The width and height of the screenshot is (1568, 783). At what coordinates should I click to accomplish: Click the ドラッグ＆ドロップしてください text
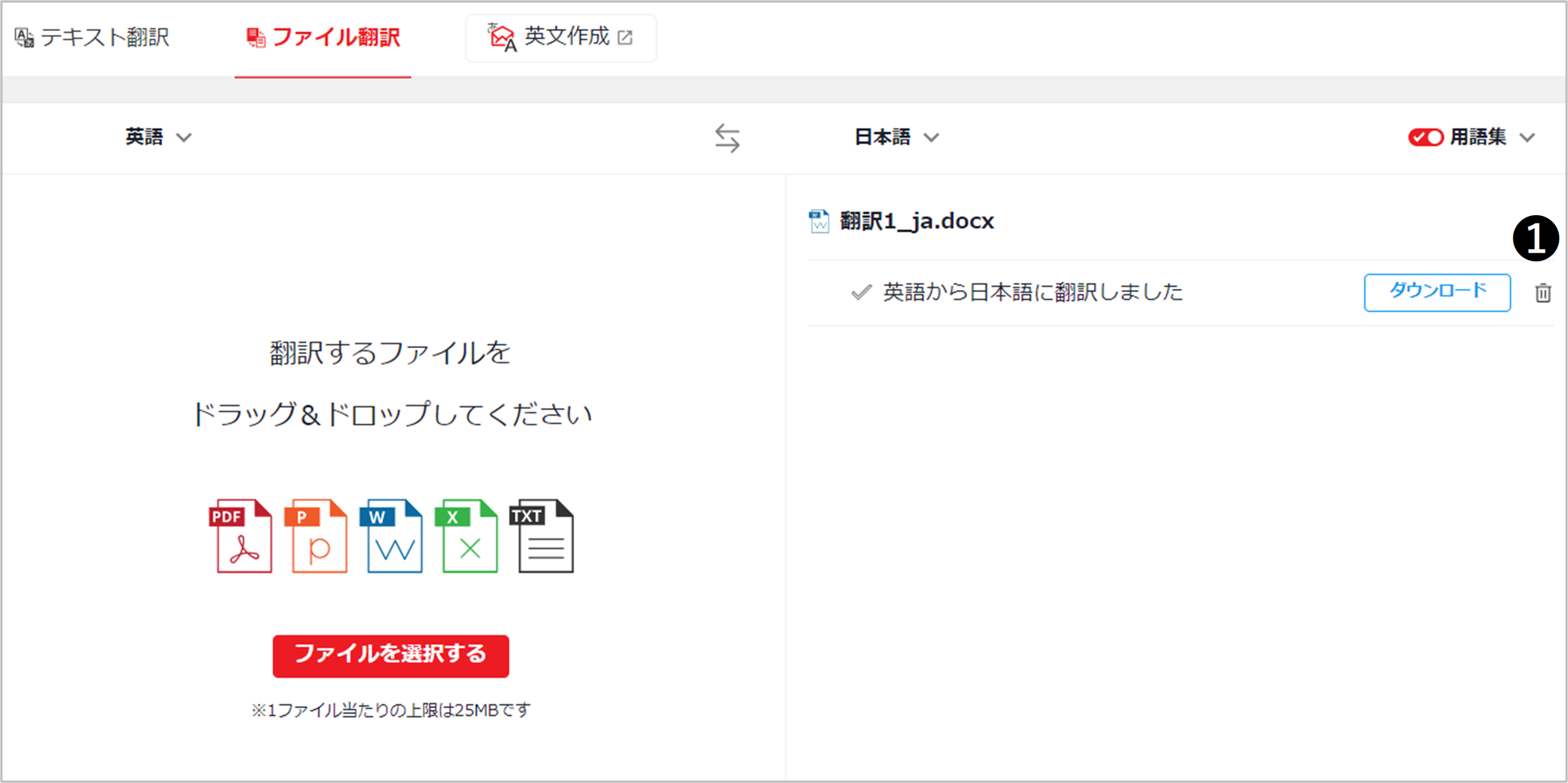coord(392,414)
